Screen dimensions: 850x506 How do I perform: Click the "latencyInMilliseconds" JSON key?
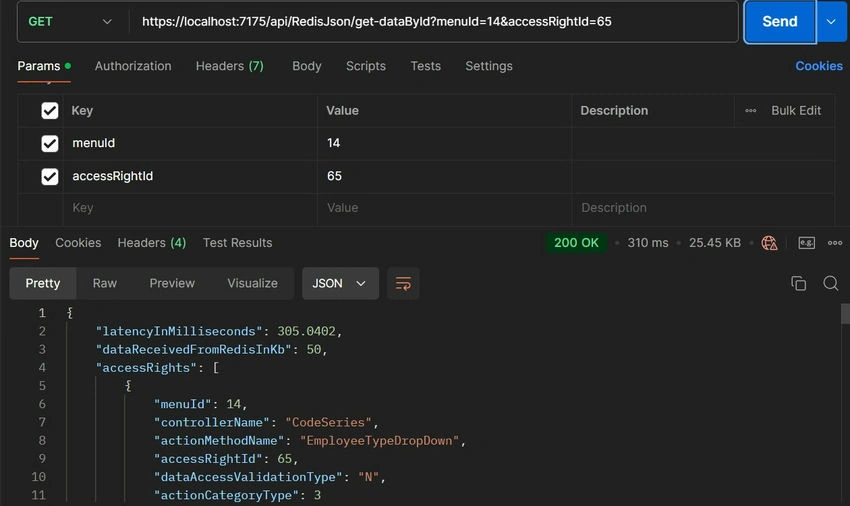point(179,331)
